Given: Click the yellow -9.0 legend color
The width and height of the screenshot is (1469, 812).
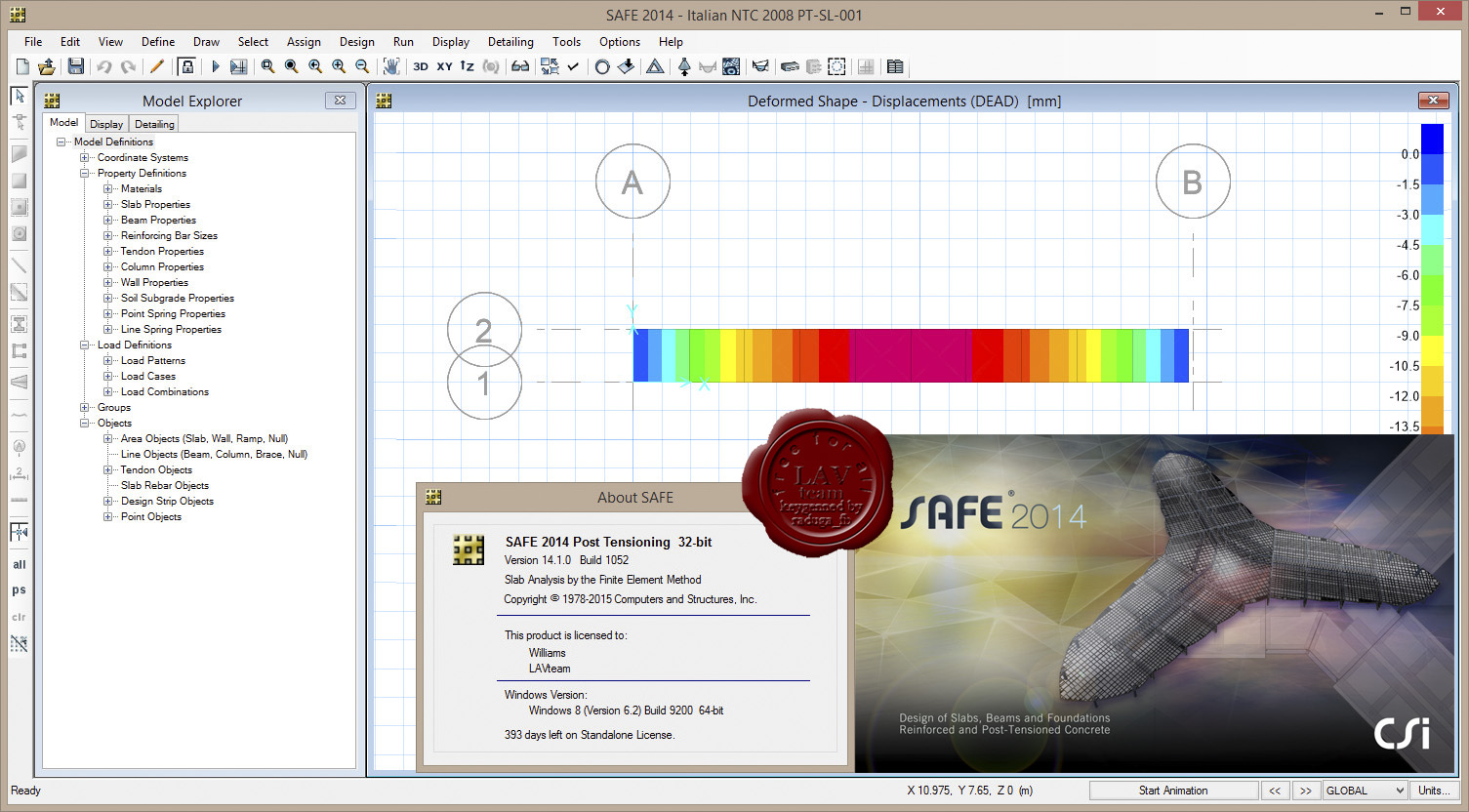Looking at the screenshot, I should pos(1432,350).
